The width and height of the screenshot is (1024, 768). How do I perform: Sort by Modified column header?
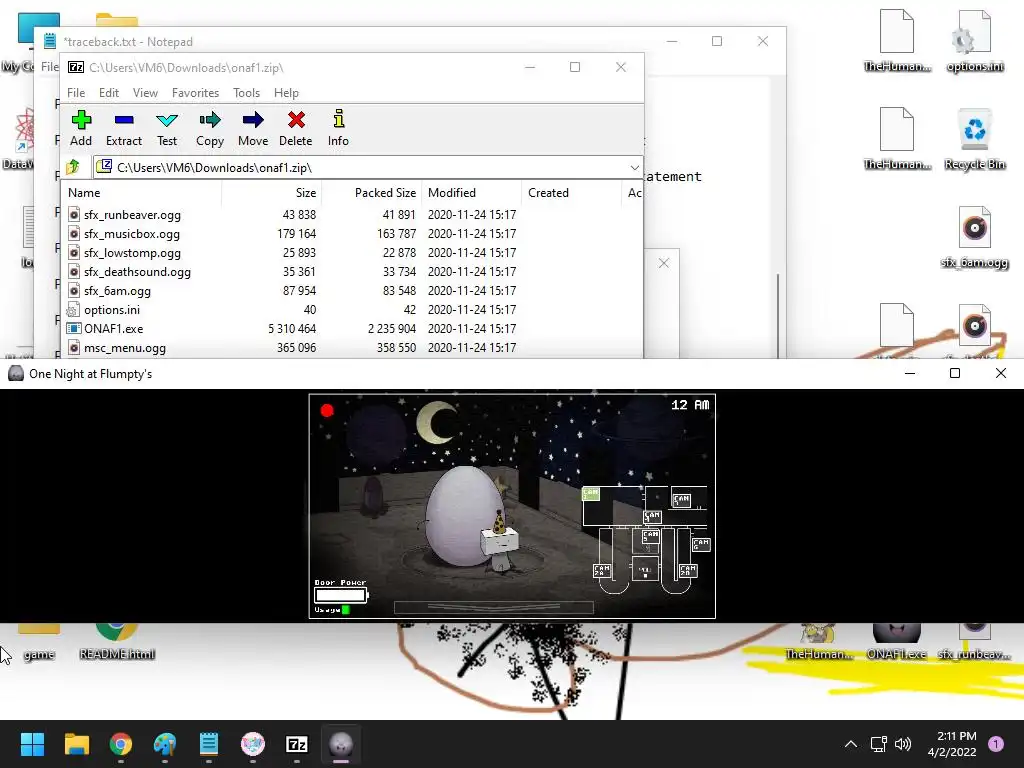[x=472, y=193]
